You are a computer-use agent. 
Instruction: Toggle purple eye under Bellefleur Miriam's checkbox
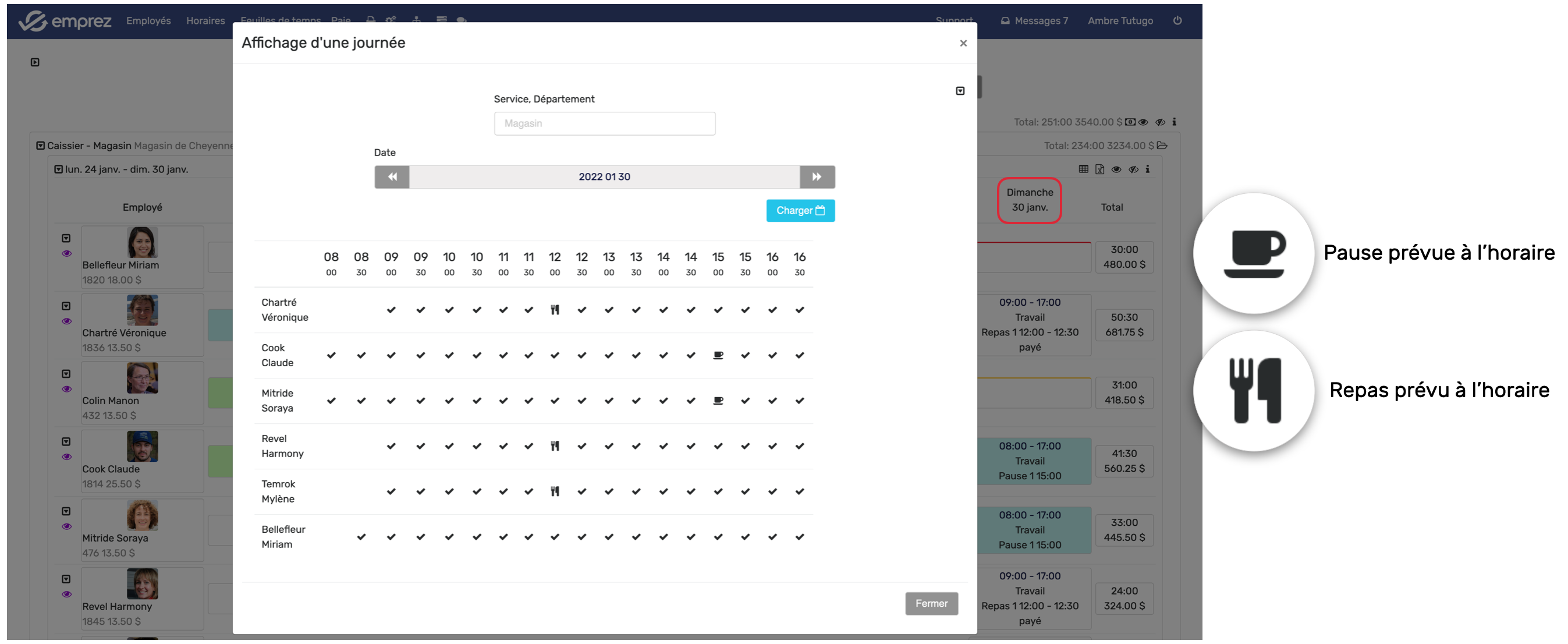point(66,253)
